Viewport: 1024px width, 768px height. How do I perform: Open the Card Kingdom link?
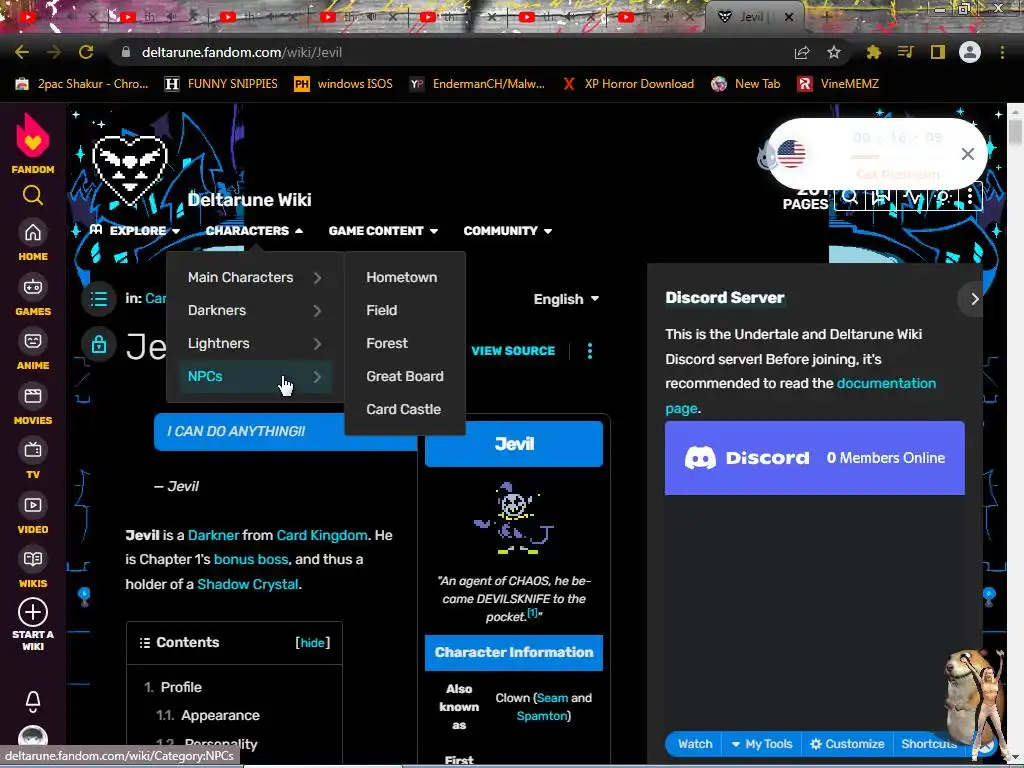[322, 536]
